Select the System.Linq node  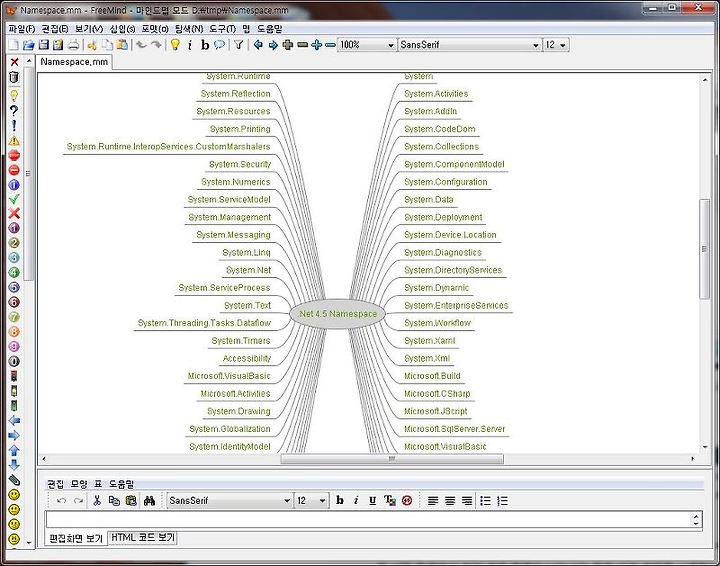tap(247, 252)
